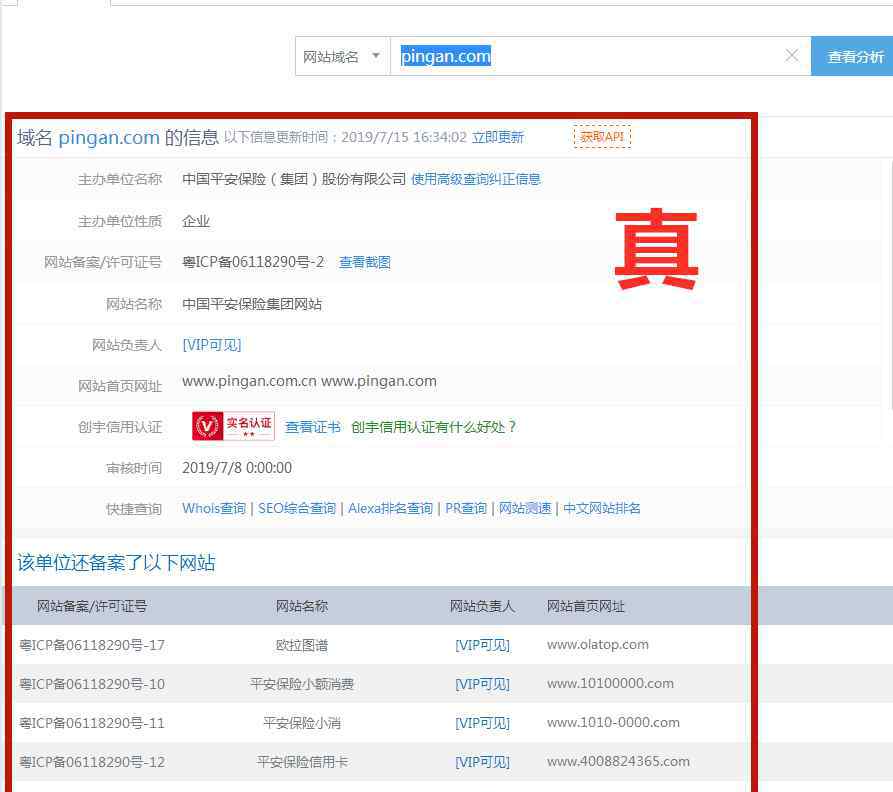The width and height of the screenshot is (893, 792).
Task: Click the company name 中国平安保险（集团）股份有限公司
Action: [x=294, y=179]
